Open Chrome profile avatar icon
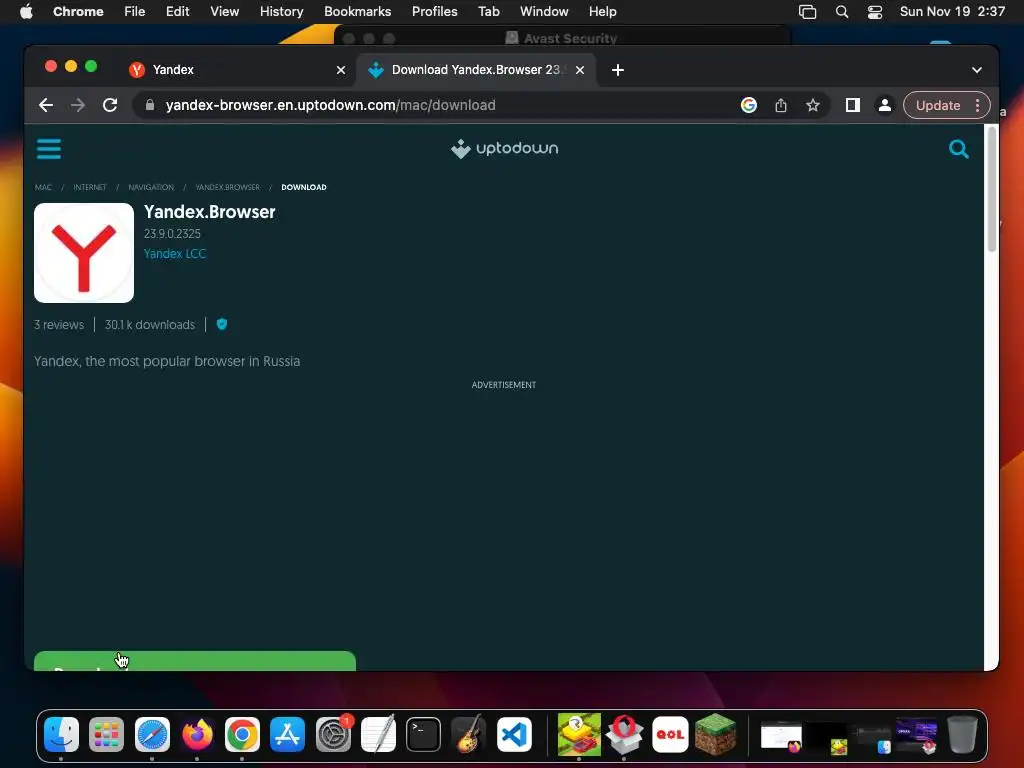The image size is (1024, 768). pyautogui.click(x=884, y=105)
